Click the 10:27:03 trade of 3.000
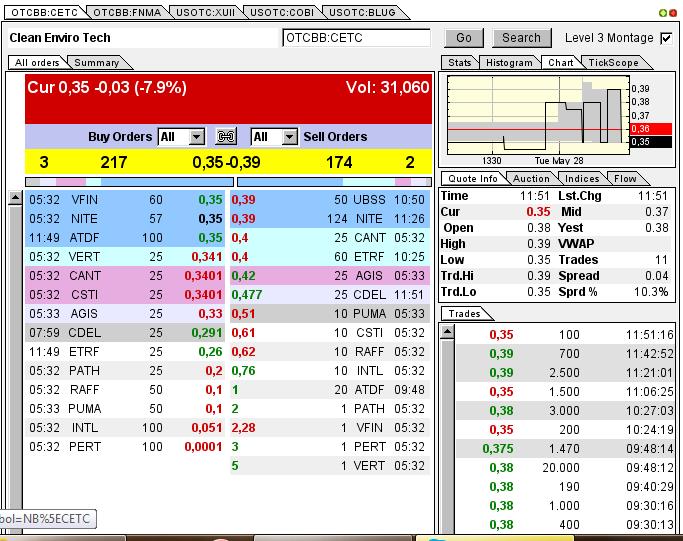Screen dimensions: 683x541 565,411
